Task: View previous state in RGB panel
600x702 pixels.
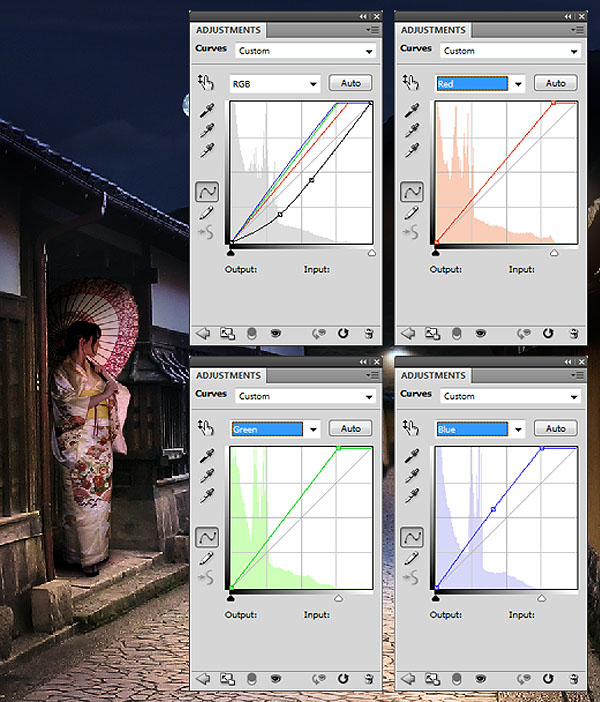Action: 318,334
